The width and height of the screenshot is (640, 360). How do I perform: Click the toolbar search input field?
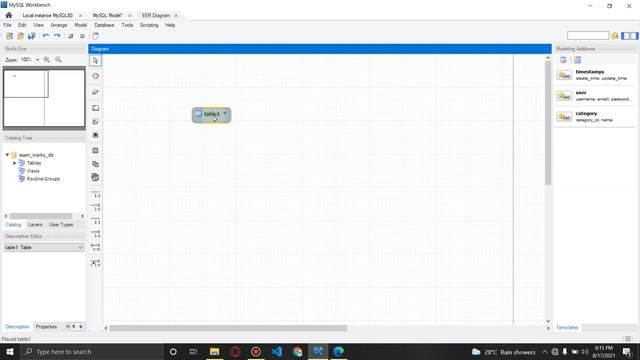pos(588,36)
